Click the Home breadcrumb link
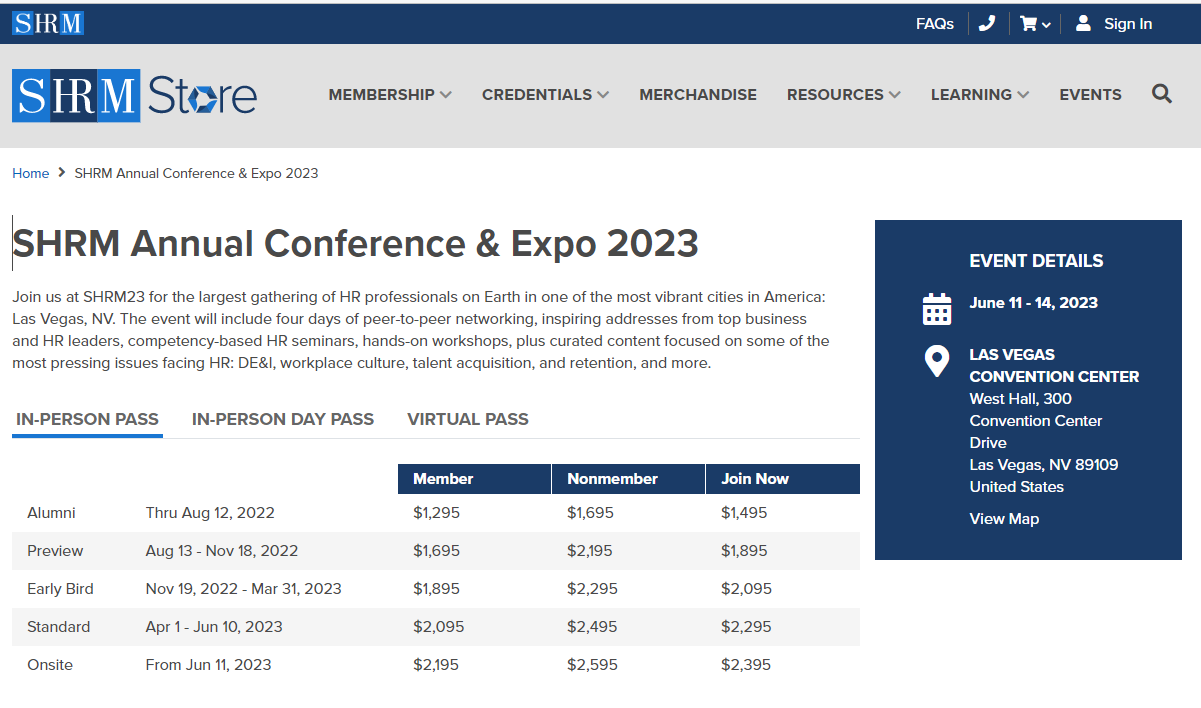This screenshot has height=708, width=1201. (x=30, y=173)
